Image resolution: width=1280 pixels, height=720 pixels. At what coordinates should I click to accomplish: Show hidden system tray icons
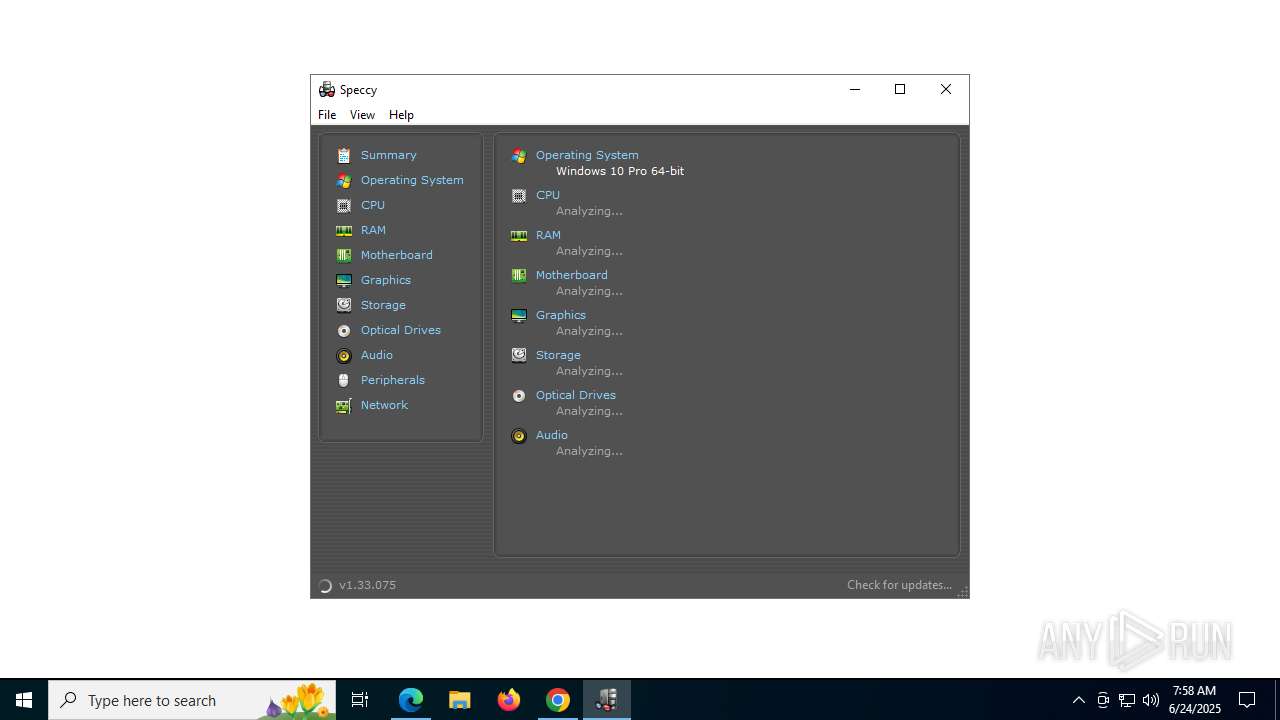click(x=1079, y=700)
